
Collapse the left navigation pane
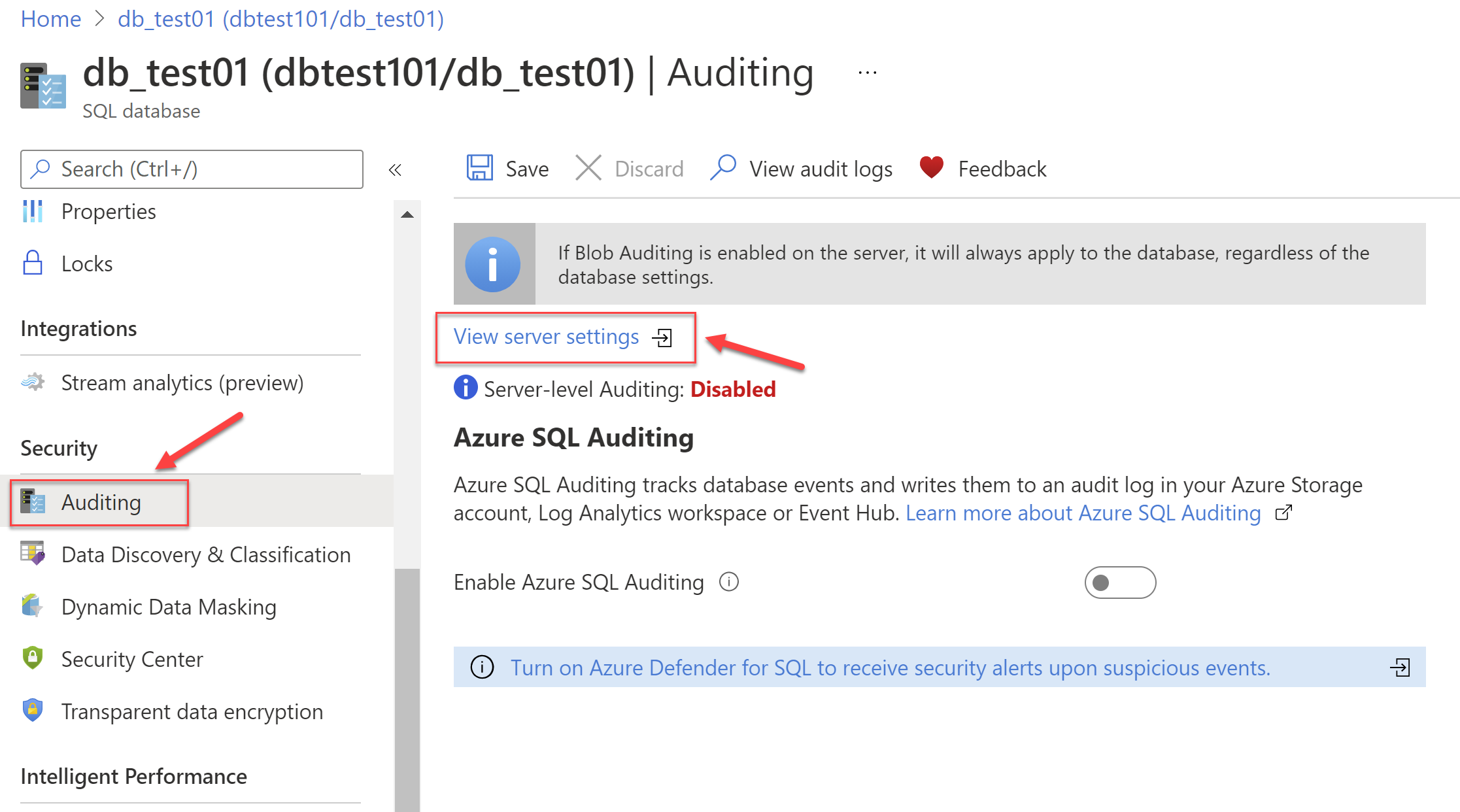(394, 170)
